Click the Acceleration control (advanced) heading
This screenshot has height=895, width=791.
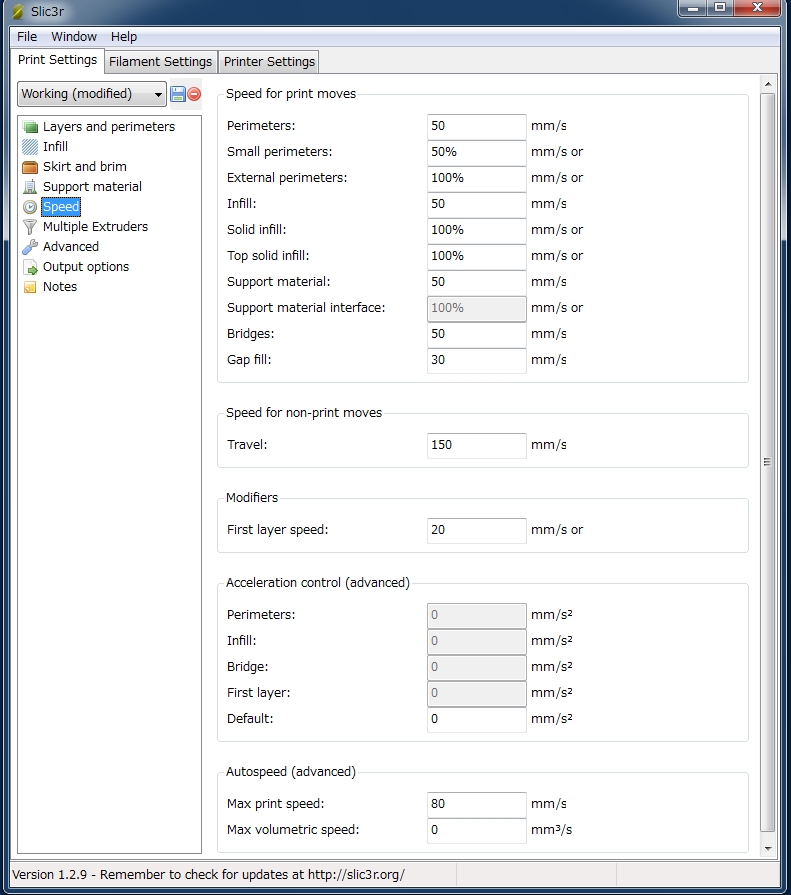click(x=318, y=583)
